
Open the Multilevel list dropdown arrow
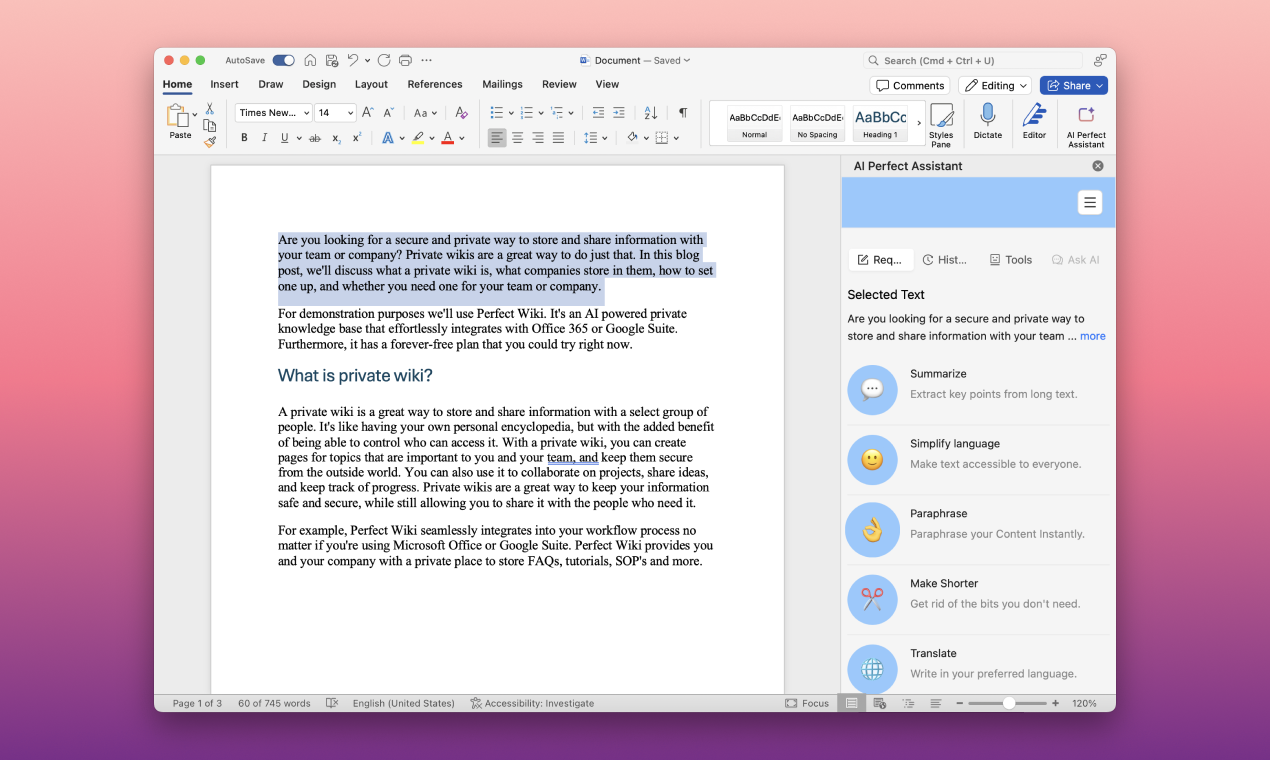(572, 113)
